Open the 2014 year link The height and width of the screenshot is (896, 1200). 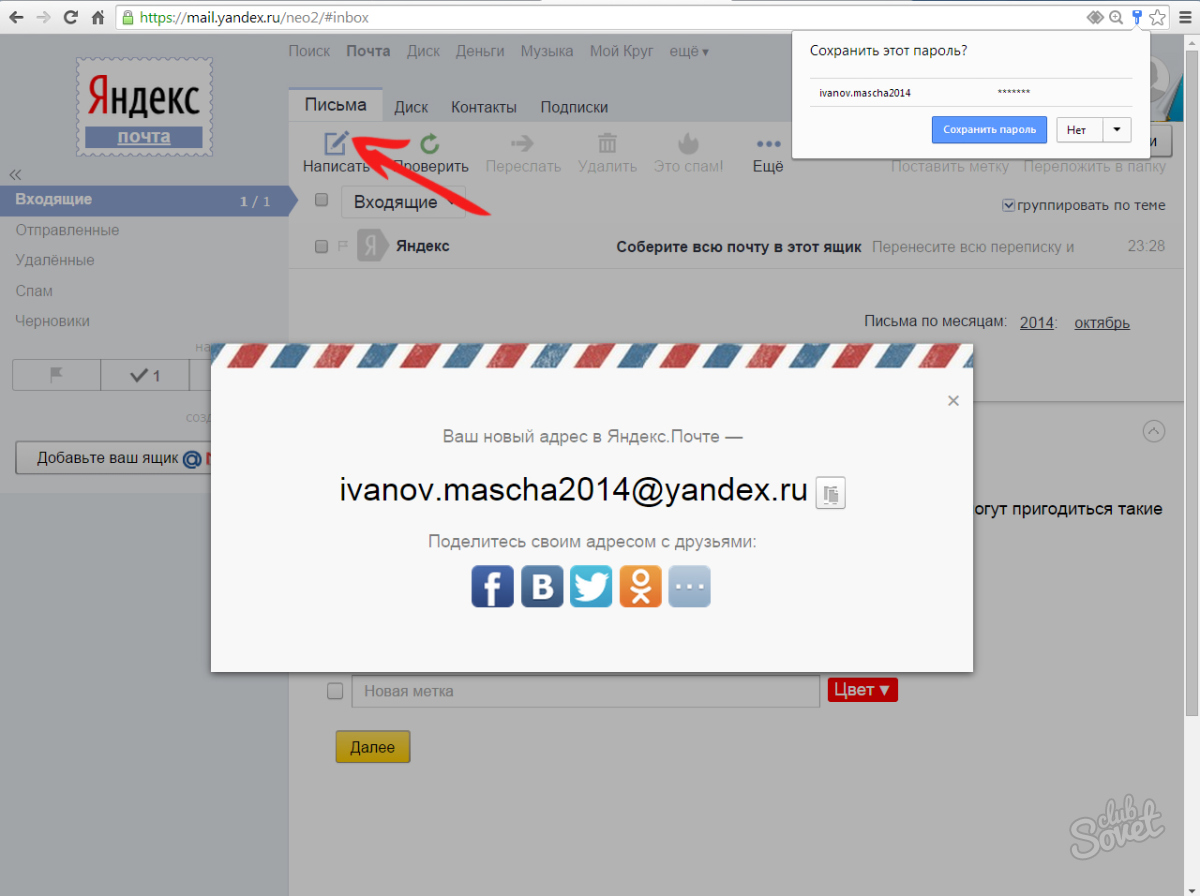(x=1037, y=322)
